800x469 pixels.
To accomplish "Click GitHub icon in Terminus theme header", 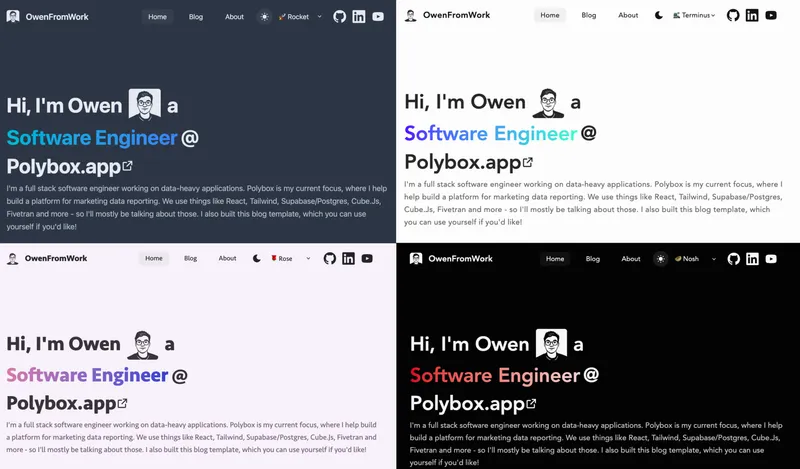I will click(733, 15).
